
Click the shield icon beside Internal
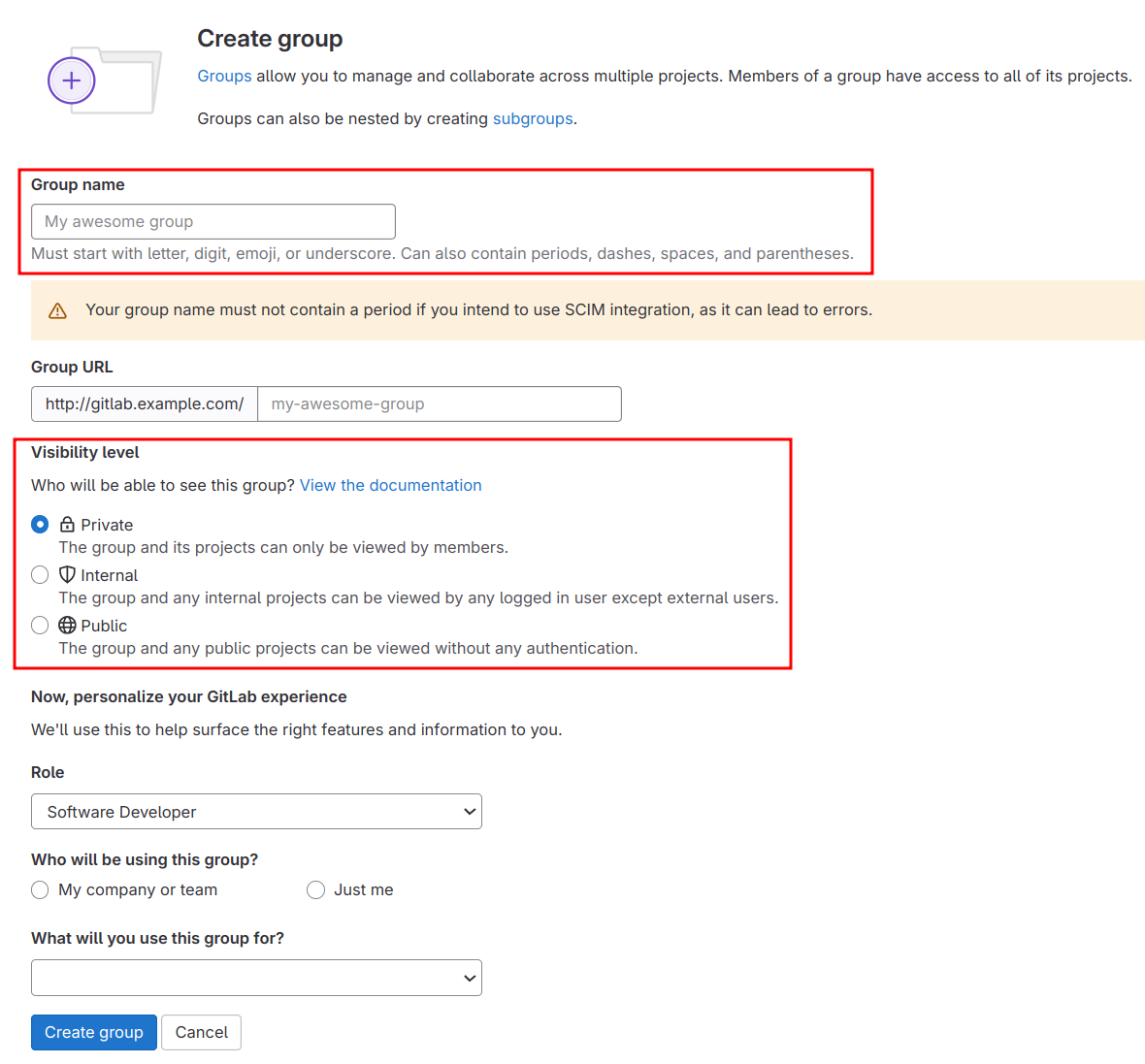pos(67,575)
